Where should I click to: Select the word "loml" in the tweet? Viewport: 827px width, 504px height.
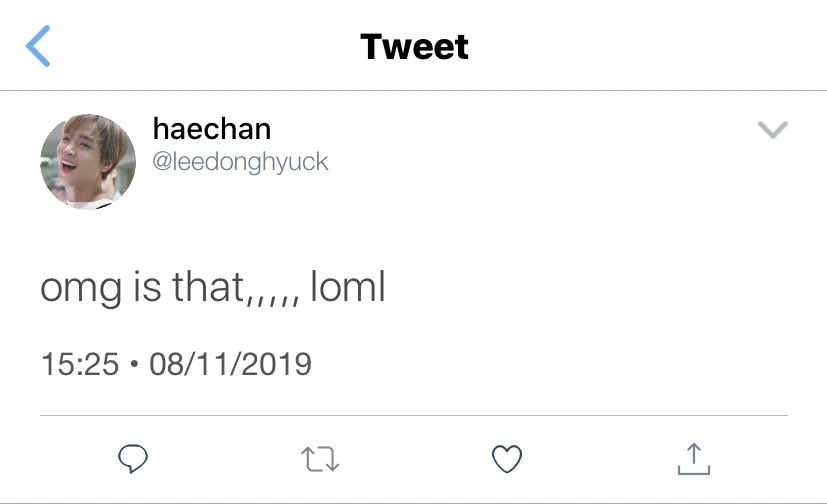[348, 287]
